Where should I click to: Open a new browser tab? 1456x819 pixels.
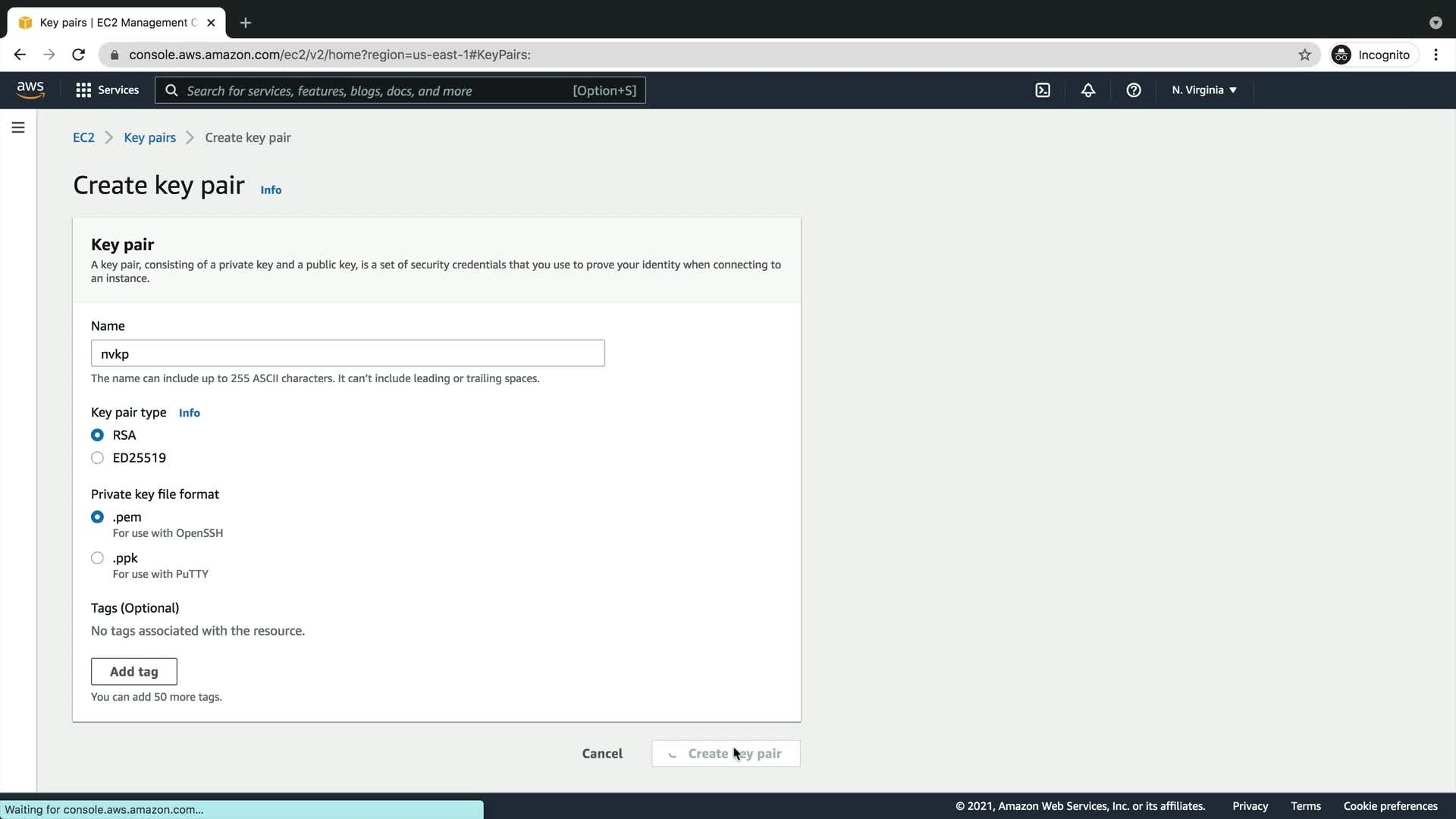click(245, 23)
